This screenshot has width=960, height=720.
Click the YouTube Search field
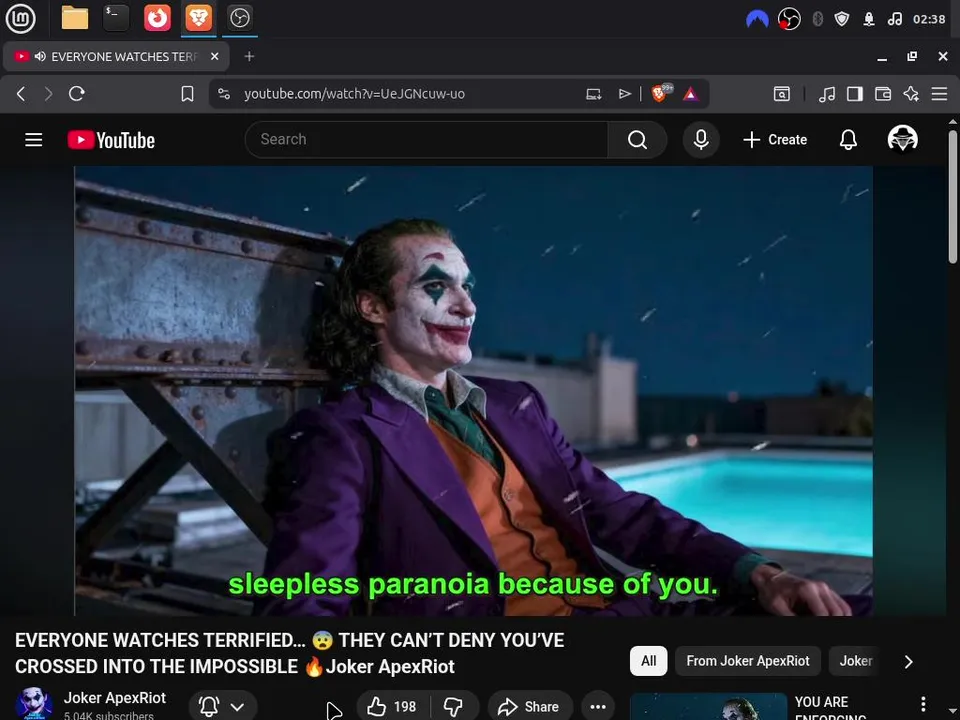tap(427, 140)
